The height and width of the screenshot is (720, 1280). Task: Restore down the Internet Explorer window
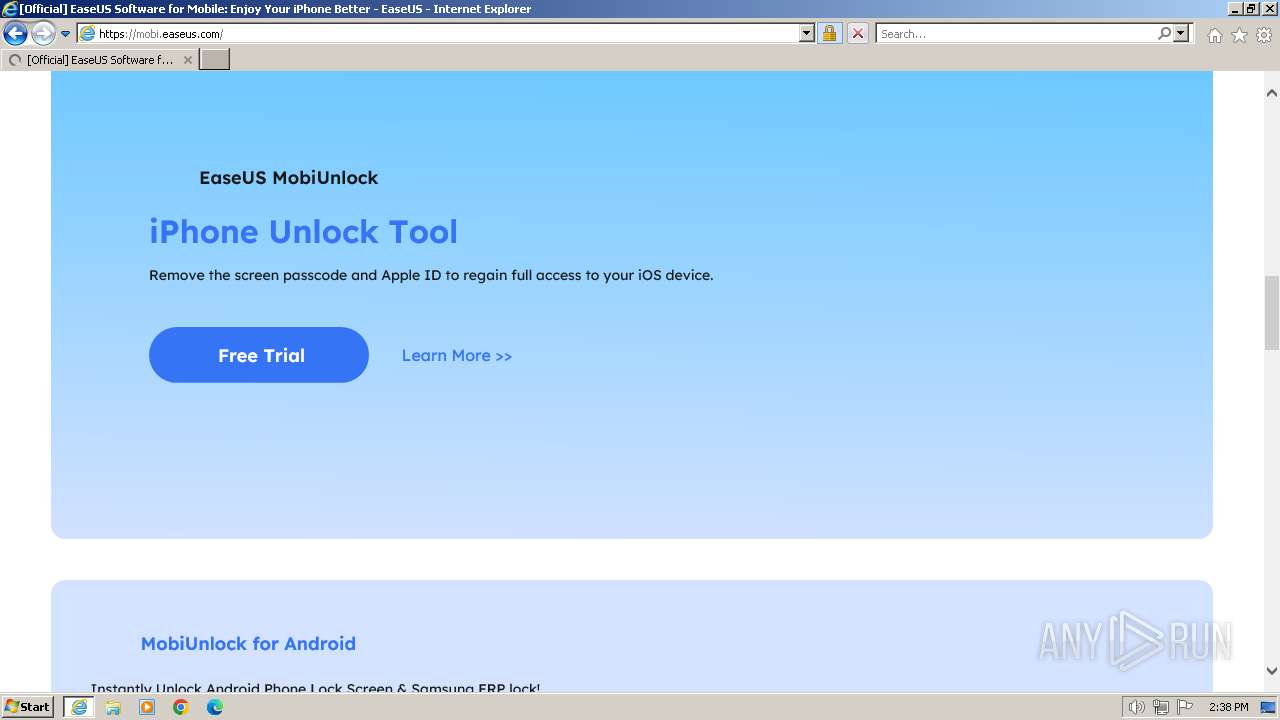coord(1250,8)
